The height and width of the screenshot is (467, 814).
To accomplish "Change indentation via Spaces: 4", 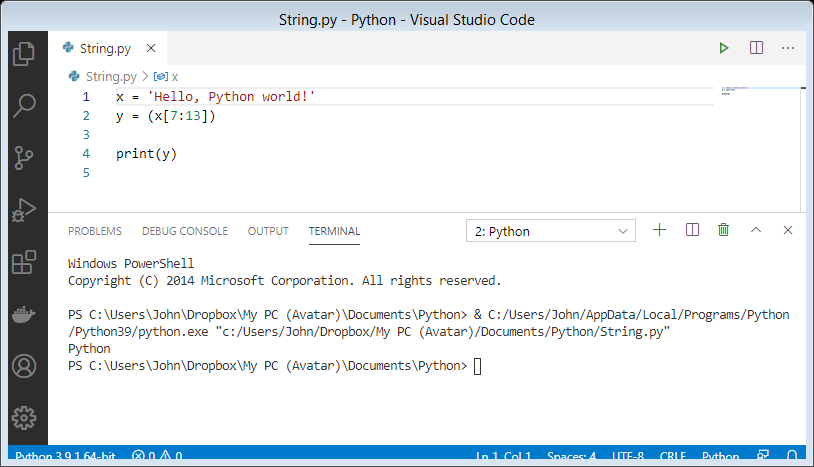I will [x=572, y=456].
